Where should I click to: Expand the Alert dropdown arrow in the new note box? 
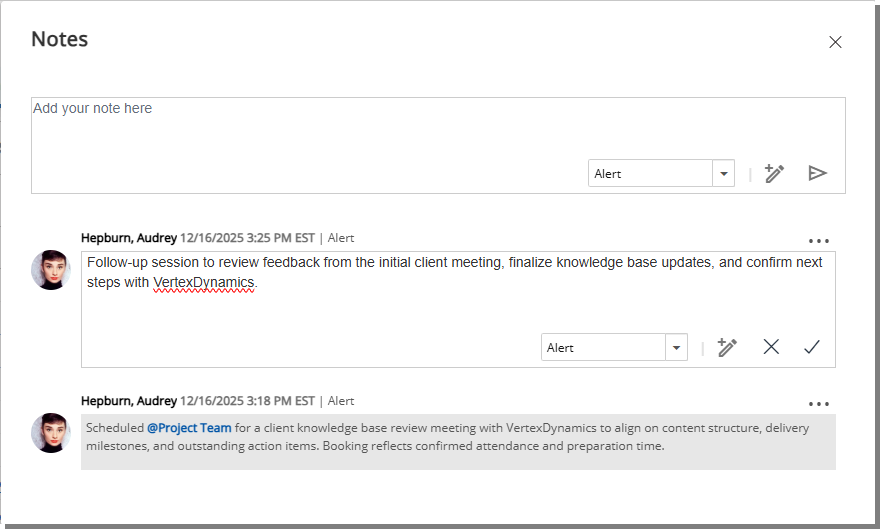[x=723, y=173]
